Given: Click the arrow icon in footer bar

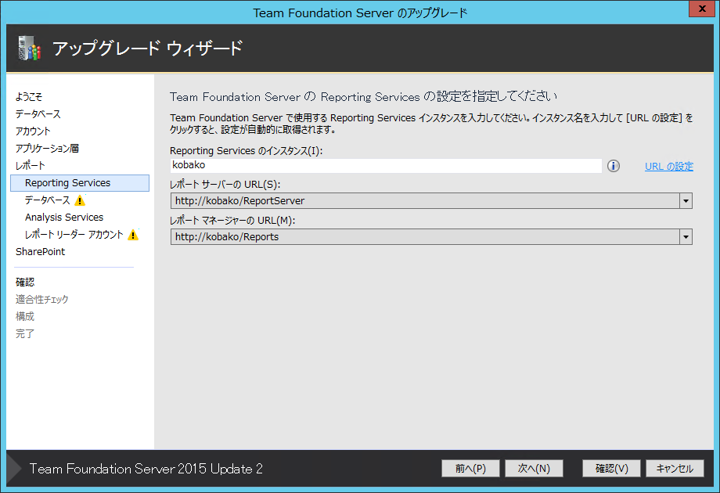Looking at the screenshot, I should (13, 468).
